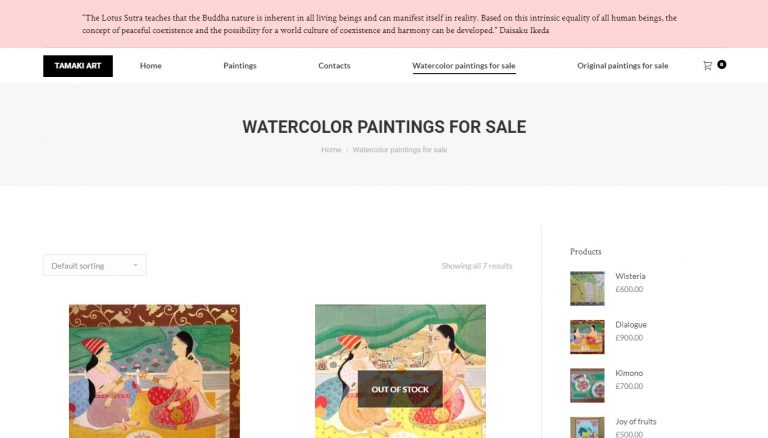Open the shopping cart icon
The height and width of the screenshot is (438, 768).
click(707, 66)
